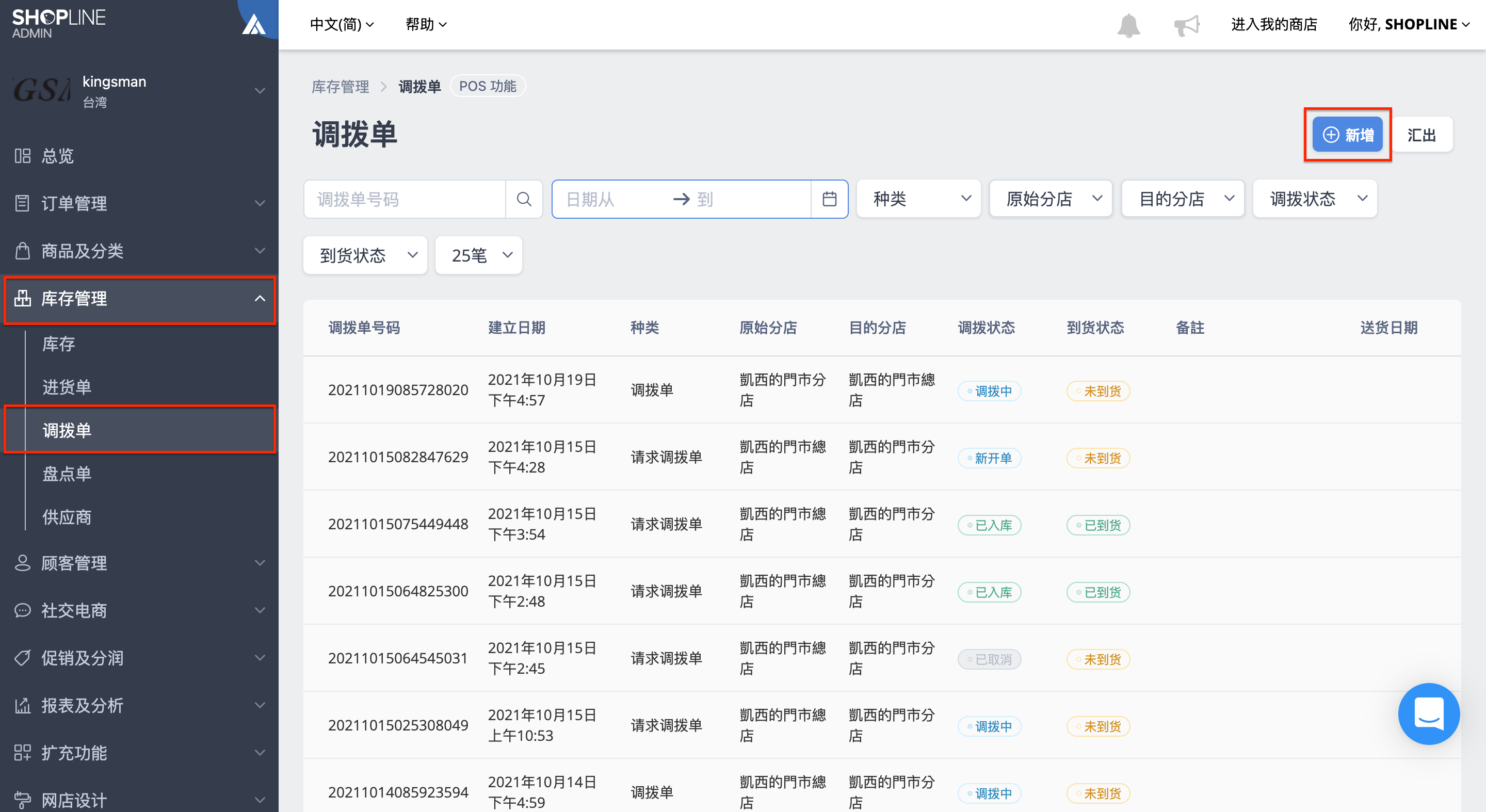
Task: Open the 调拨状态 filter dropdown
Action: click(x=1315, y=199)
